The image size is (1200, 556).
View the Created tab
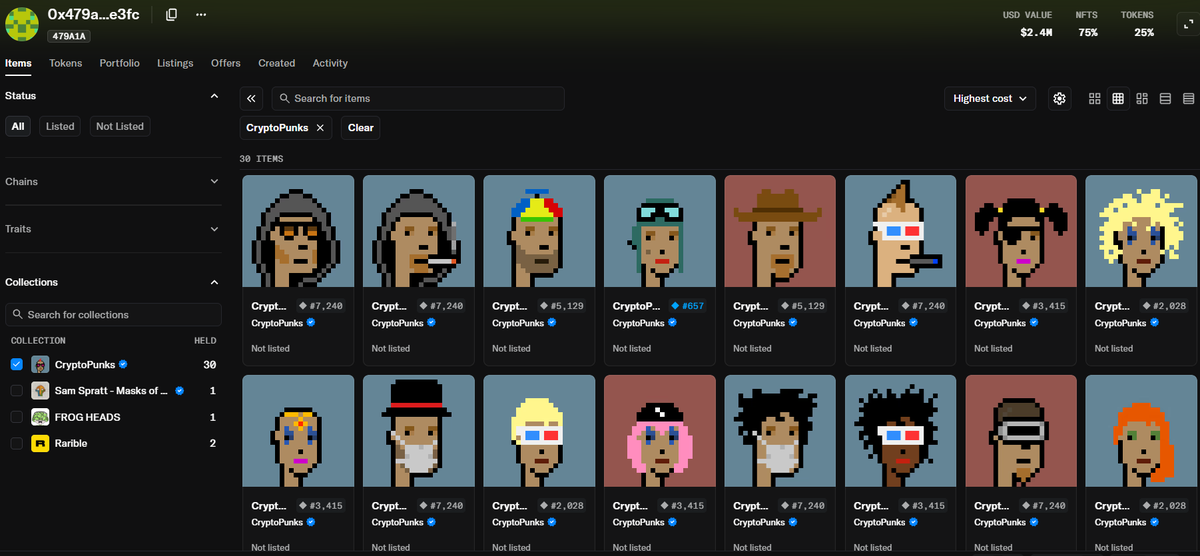pyautogui.click(x=277, y=63)
